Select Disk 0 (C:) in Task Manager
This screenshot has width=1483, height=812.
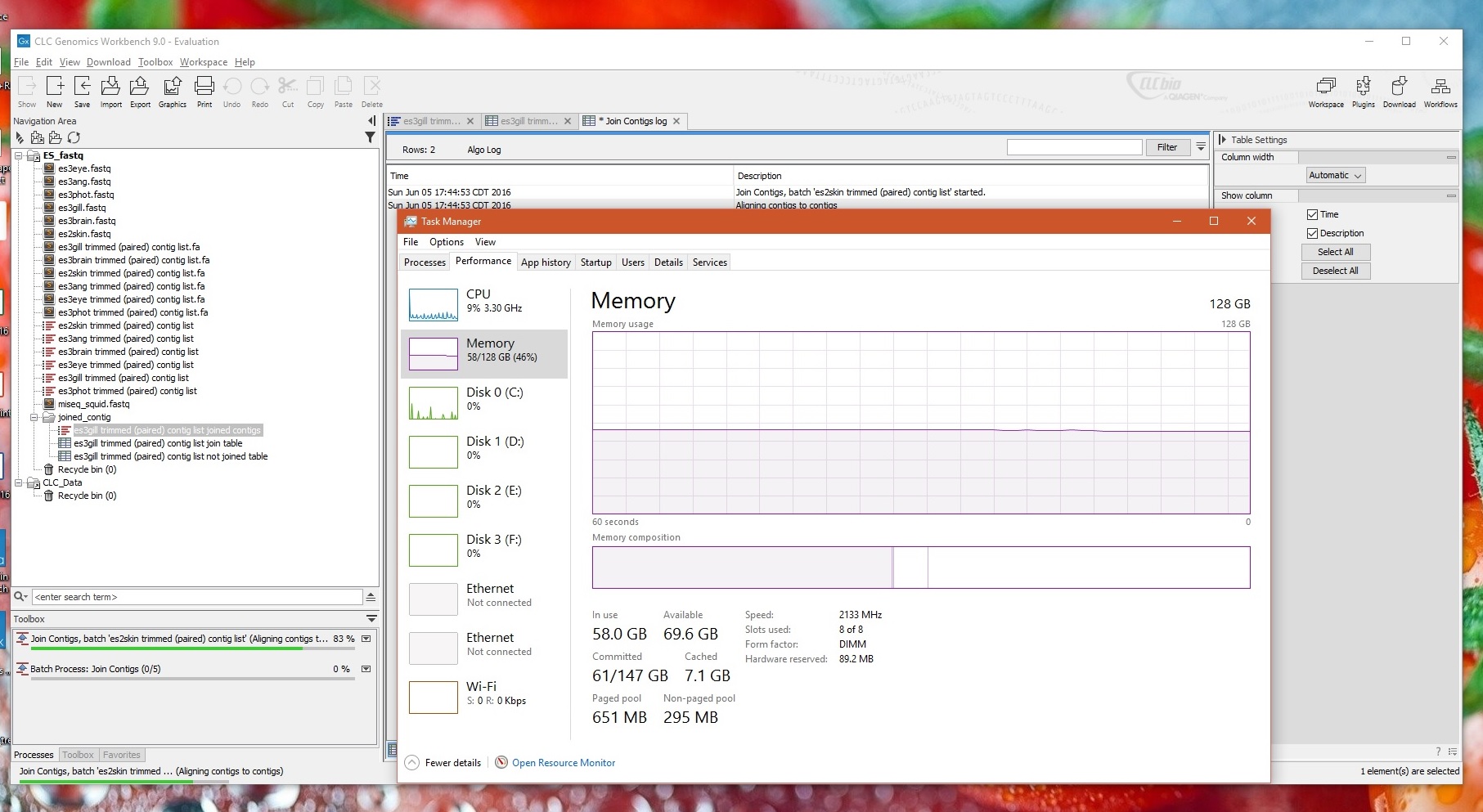pyautogui.click(x=485, y=402)
